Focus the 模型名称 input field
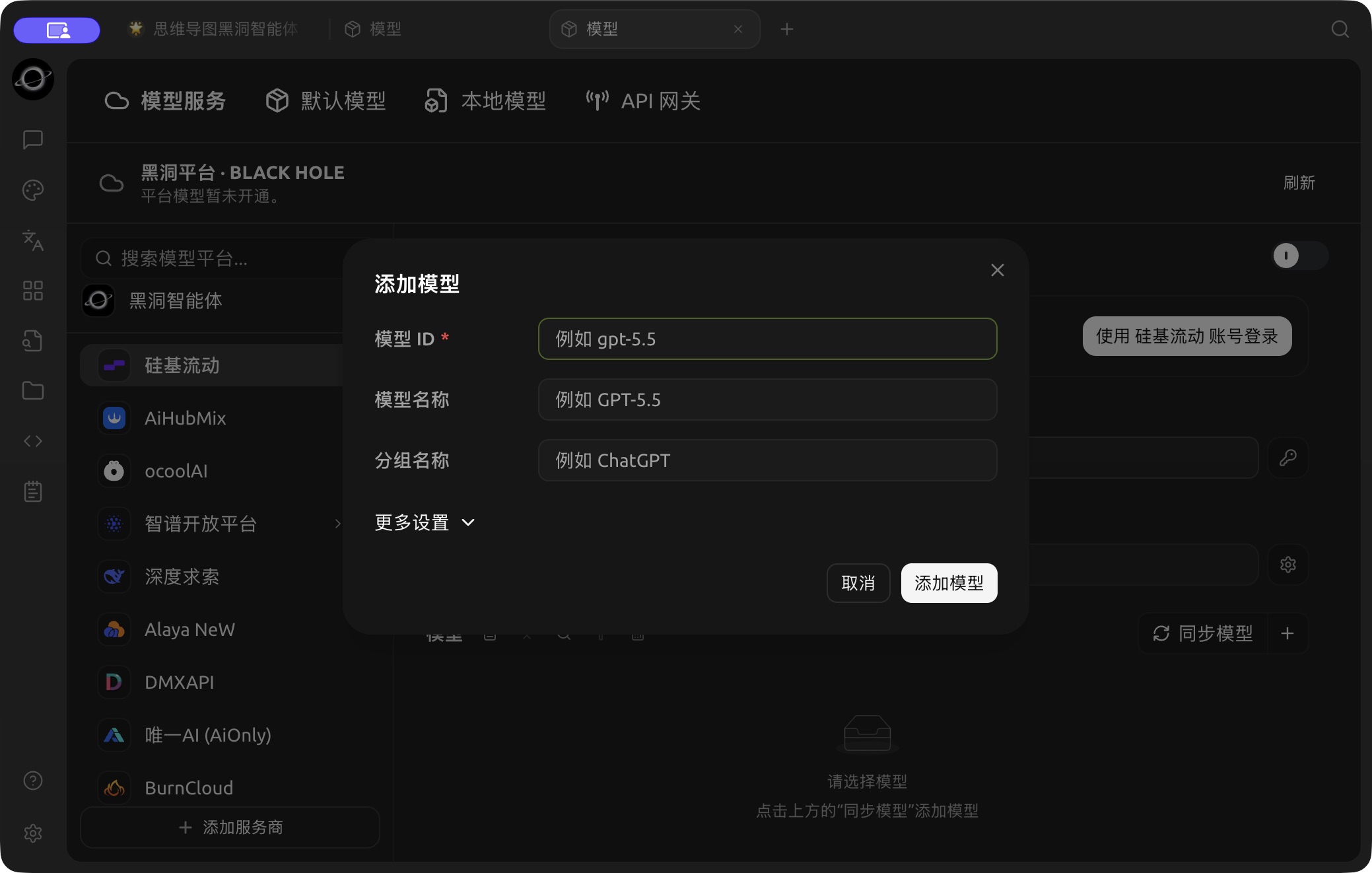Image resolution: width=1372 pixels, height=873 pixels. tap(767, 400)
